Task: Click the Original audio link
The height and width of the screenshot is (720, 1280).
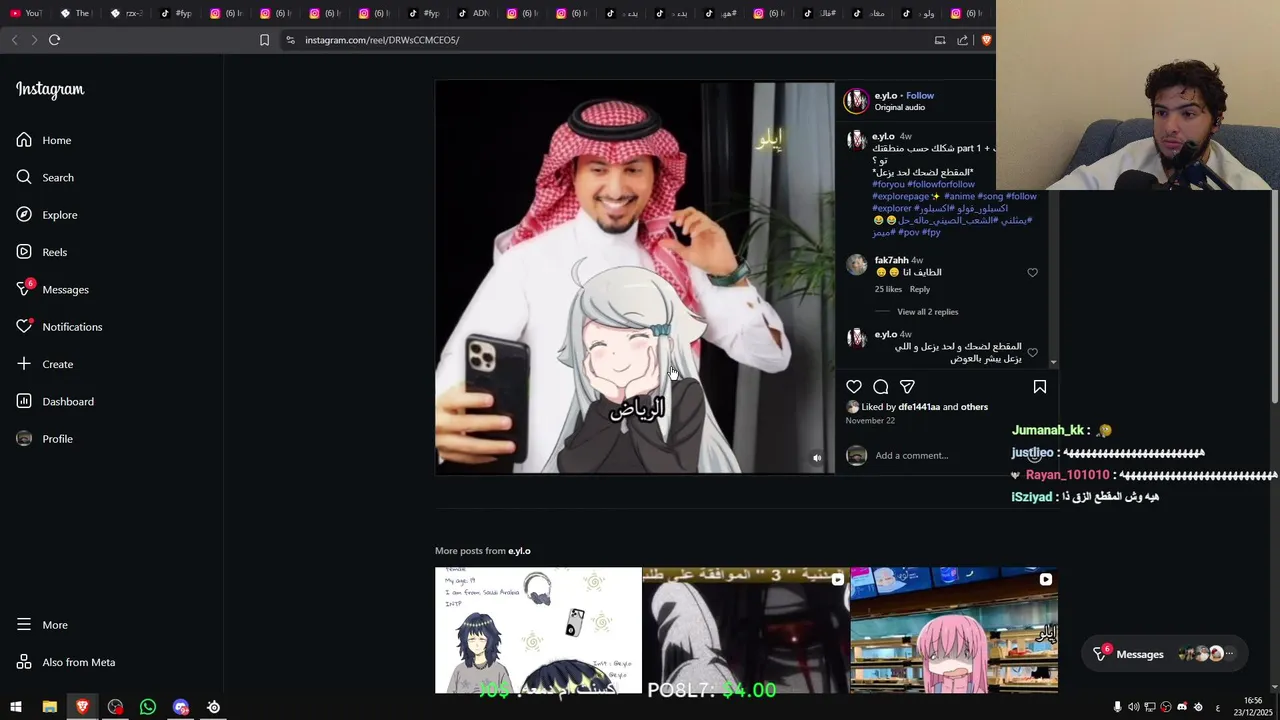Action: (x=900, y=107)
